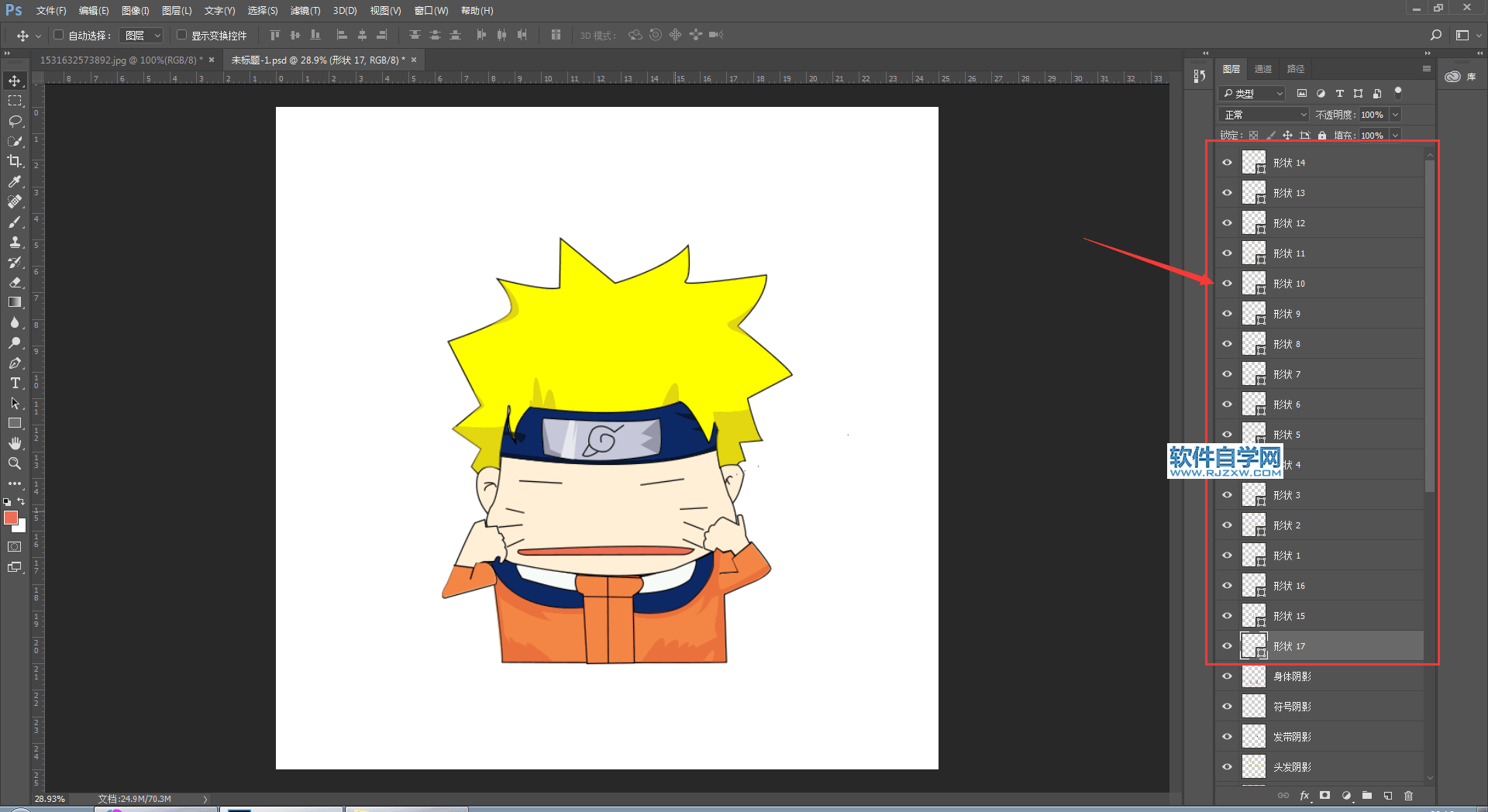
Task: Enable the 显示变换控件 checkbox
Action: click(181, 35)
